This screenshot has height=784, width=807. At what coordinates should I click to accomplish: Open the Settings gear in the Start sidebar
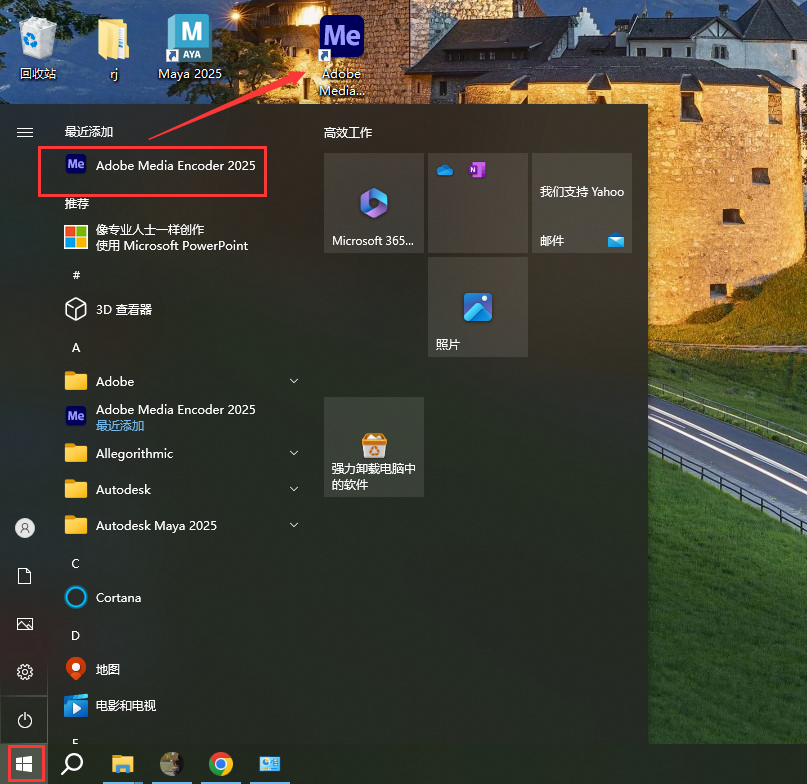24,672
